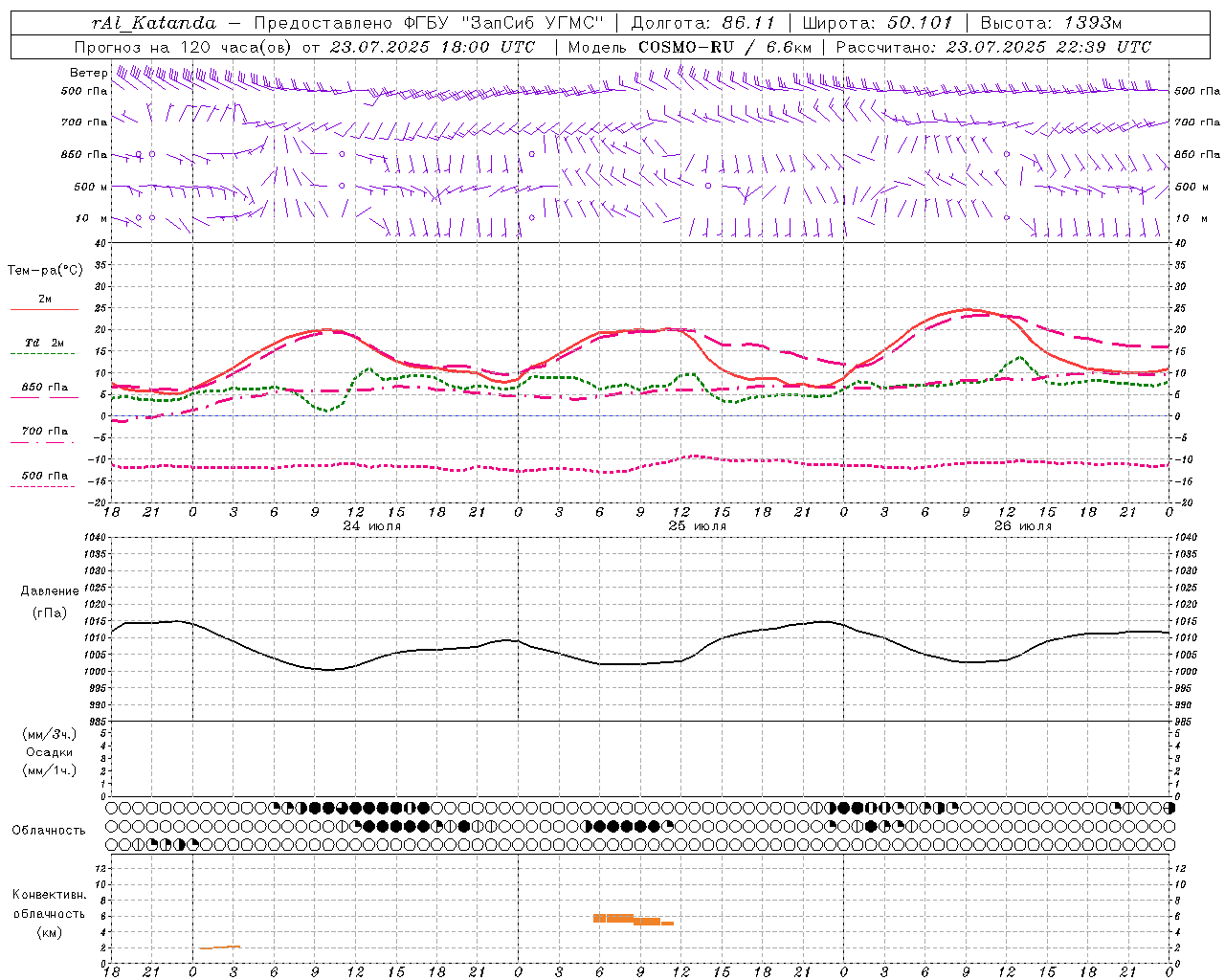Click the Облачность cloud cover label
The image size is (1225, 980).
(49, 830)
